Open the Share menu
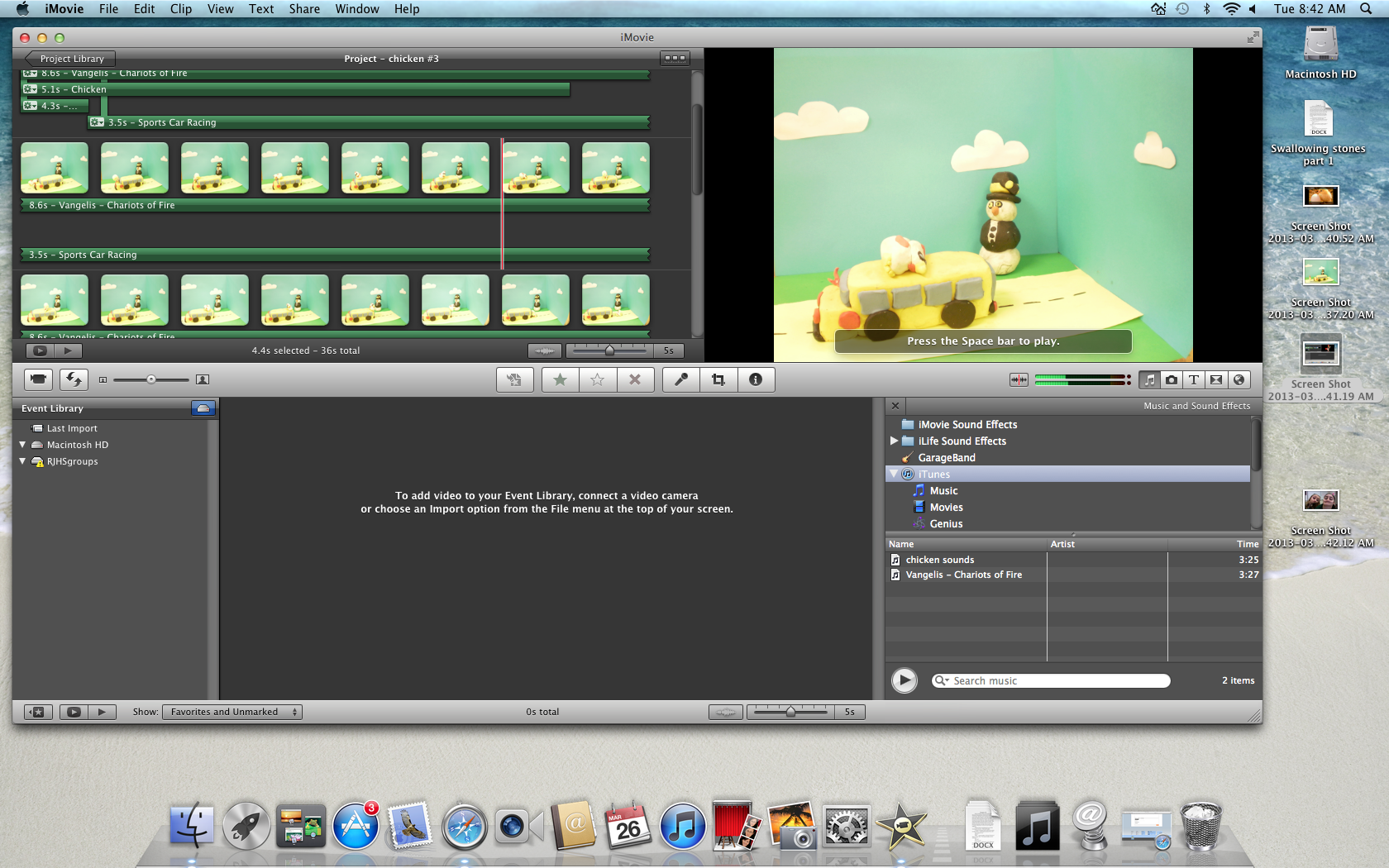Image resolution: width=1389 pixels, height=868 pixels. [304, 9]
